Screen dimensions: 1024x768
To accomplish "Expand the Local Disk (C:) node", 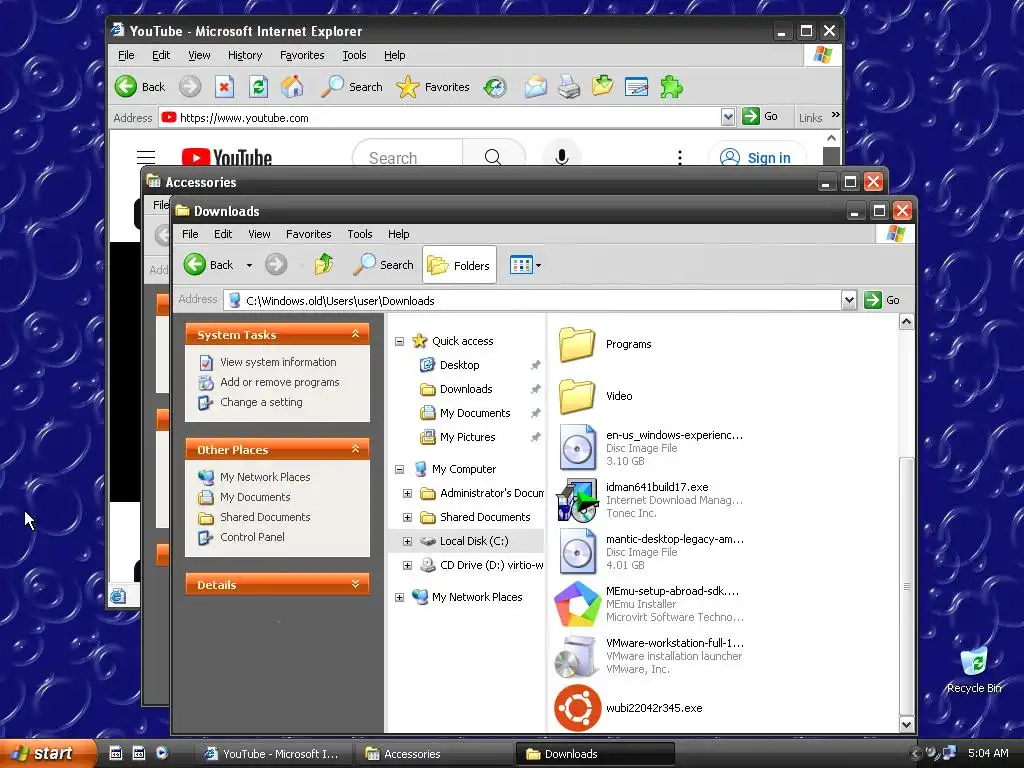I will point(407,541).
